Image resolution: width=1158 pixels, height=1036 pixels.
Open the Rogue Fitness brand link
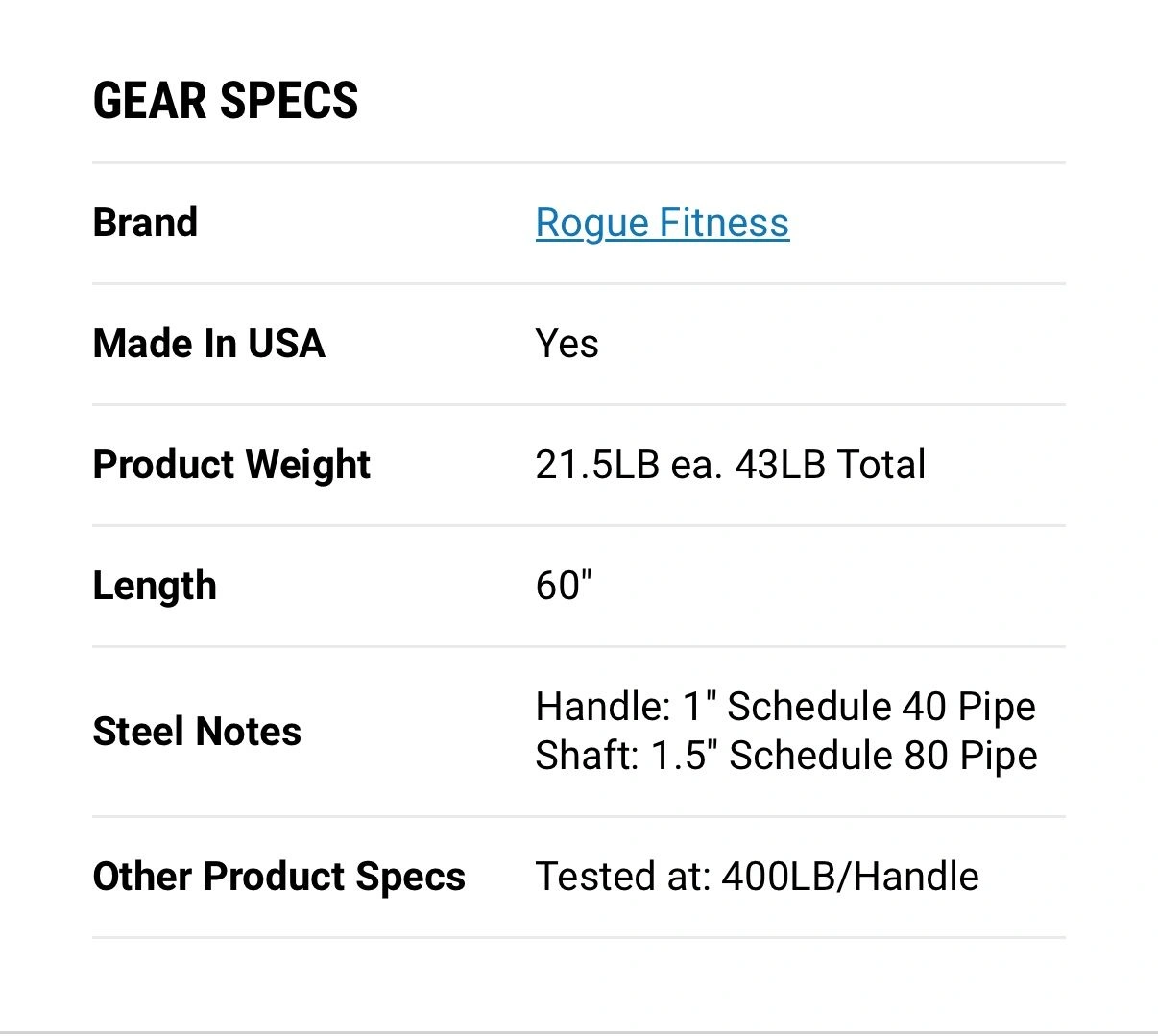(x=662, y=223)
